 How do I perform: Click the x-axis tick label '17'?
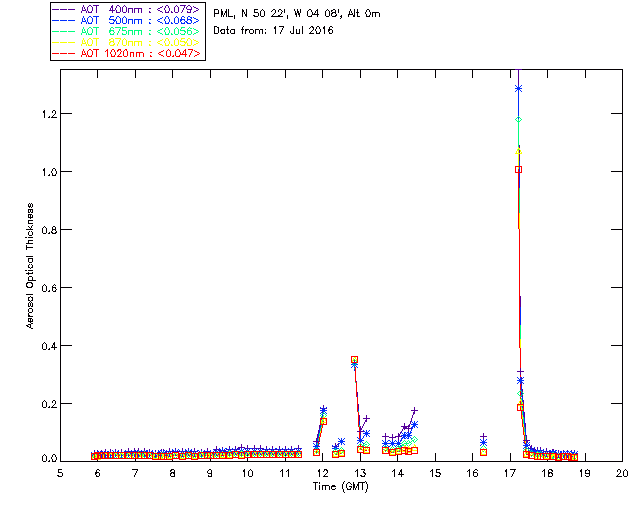pos(510,473)
